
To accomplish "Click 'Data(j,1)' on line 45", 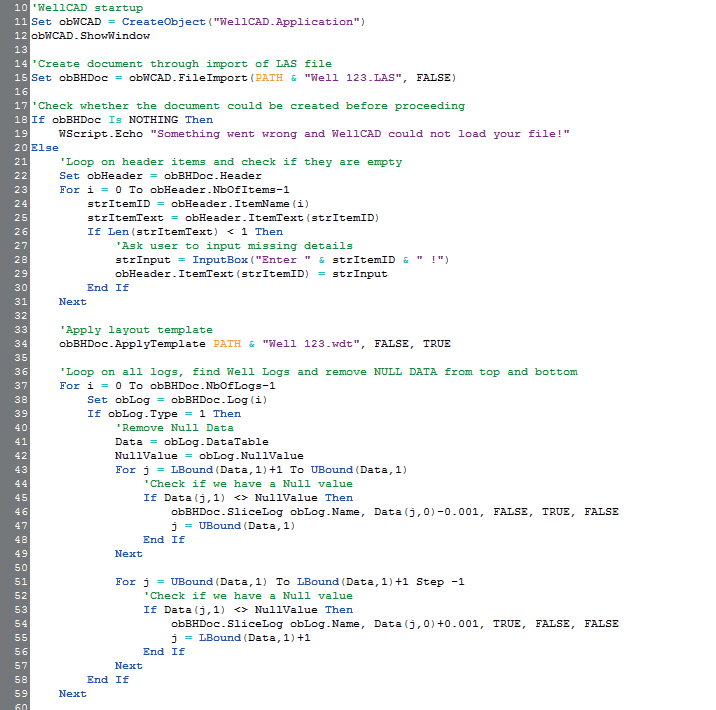I will (x=195, y=498).
